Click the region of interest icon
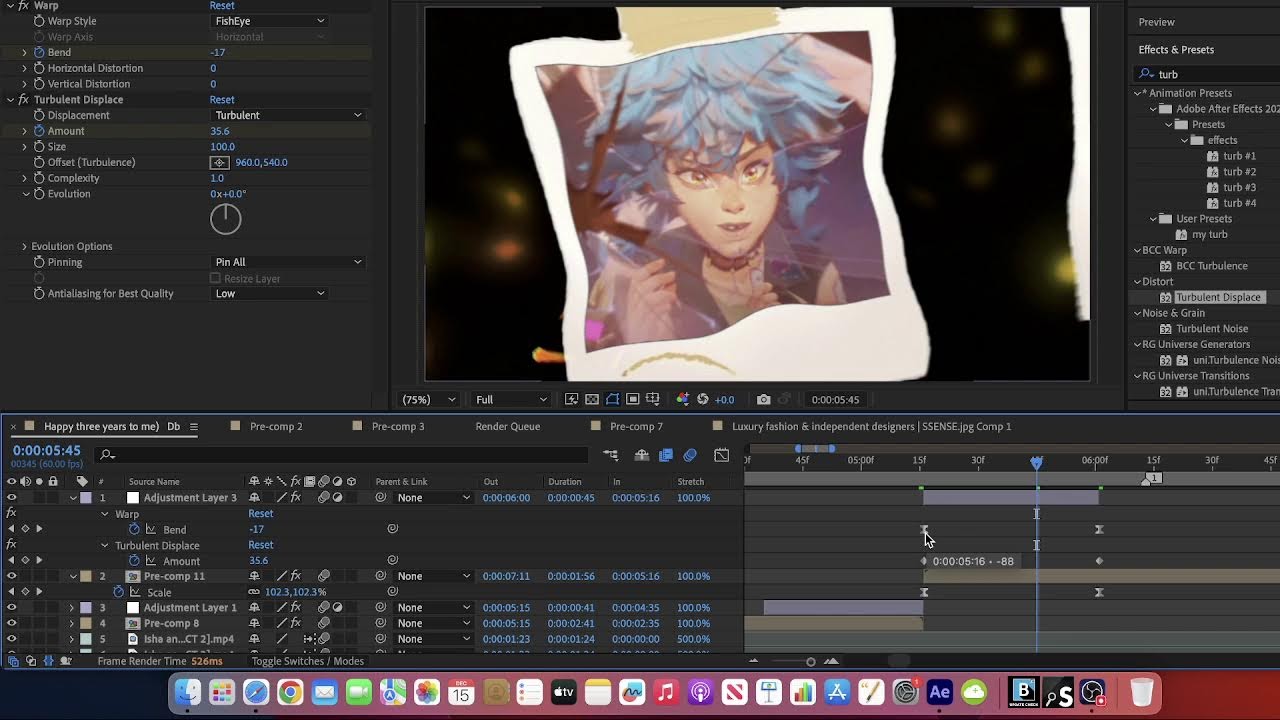This screenshot has height=720, width=1280. 632,399
